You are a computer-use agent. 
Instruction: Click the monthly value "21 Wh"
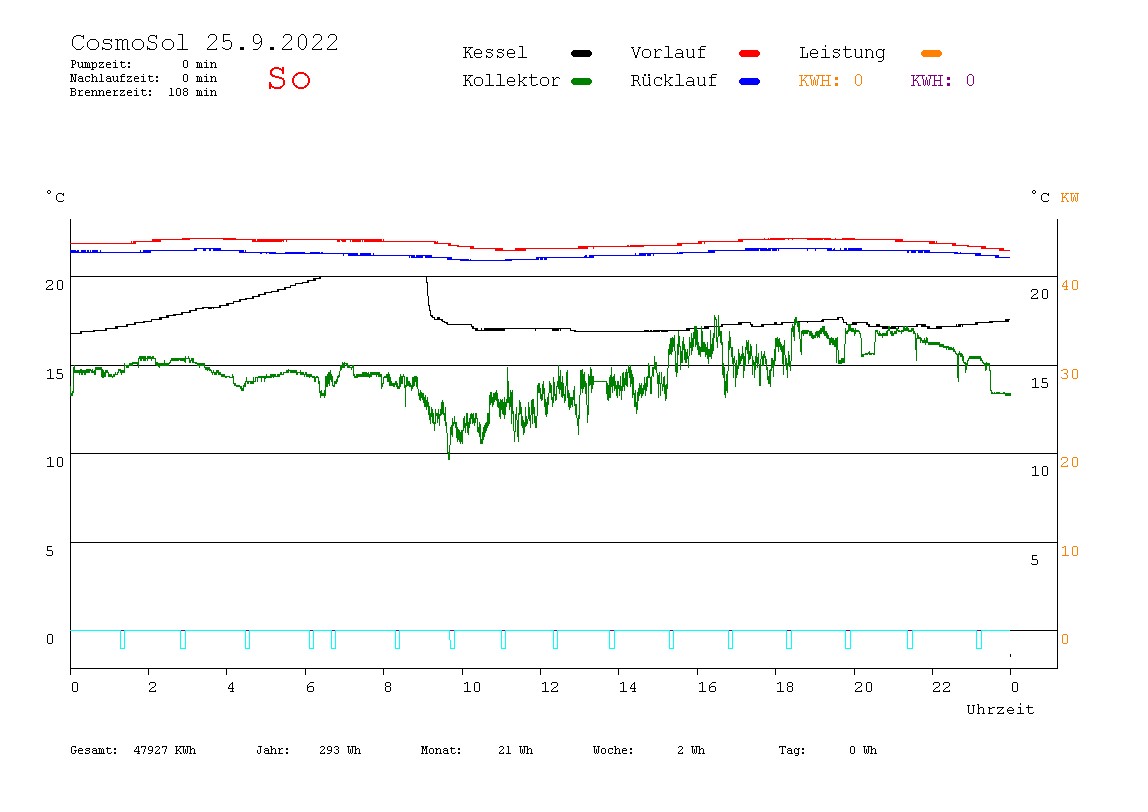pyautogui.click(x=515, y=750)
